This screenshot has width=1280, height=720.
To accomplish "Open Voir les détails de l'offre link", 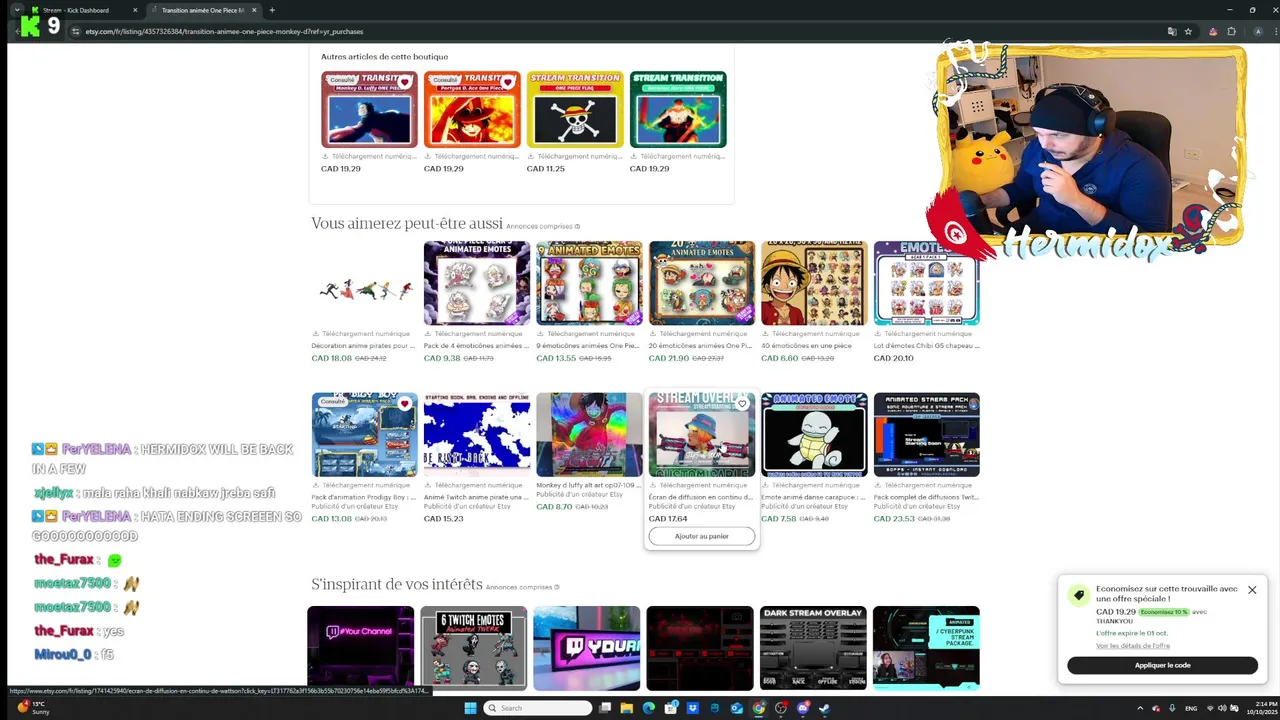I will pyautogui.click(x=1133, y=646).
